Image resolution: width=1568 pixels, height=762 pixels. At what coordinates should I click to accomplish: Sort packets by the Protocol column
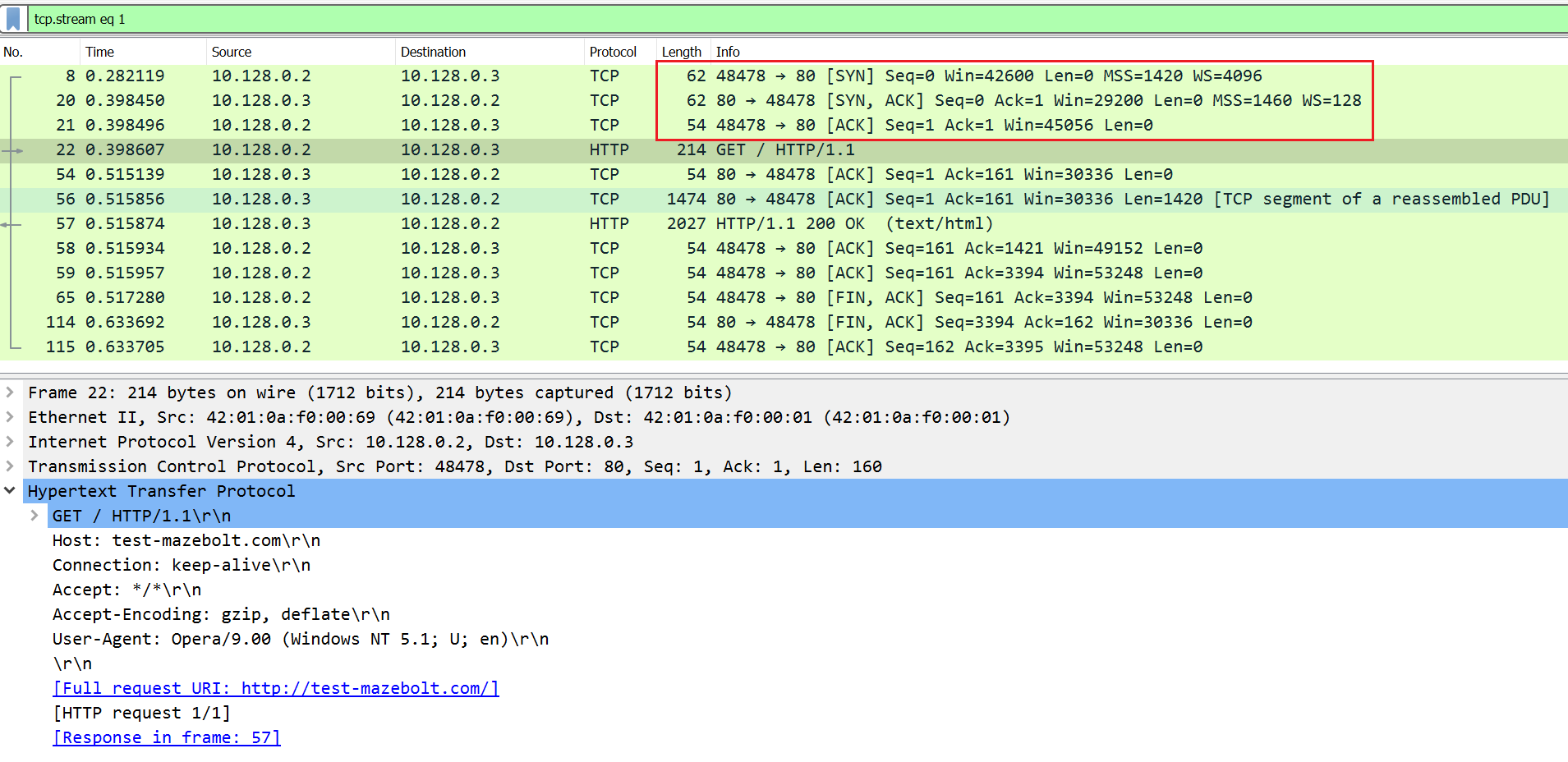(613, 52)
